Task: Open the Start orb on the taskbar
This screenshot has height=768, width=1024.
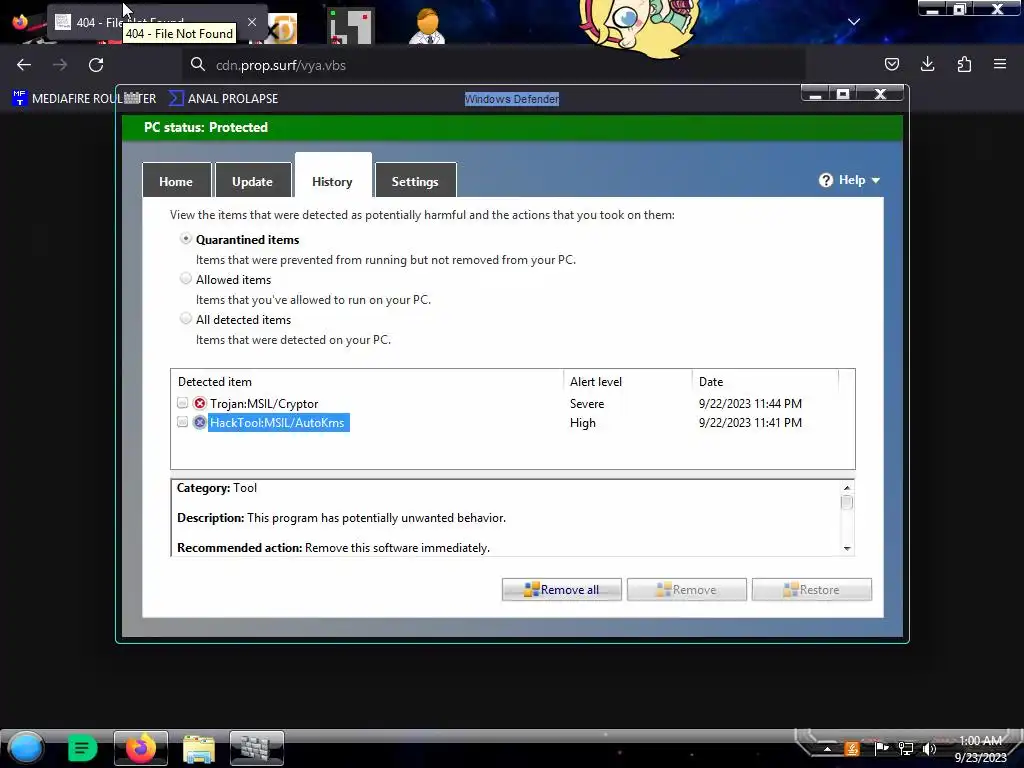Action: (x=26, y=748)
